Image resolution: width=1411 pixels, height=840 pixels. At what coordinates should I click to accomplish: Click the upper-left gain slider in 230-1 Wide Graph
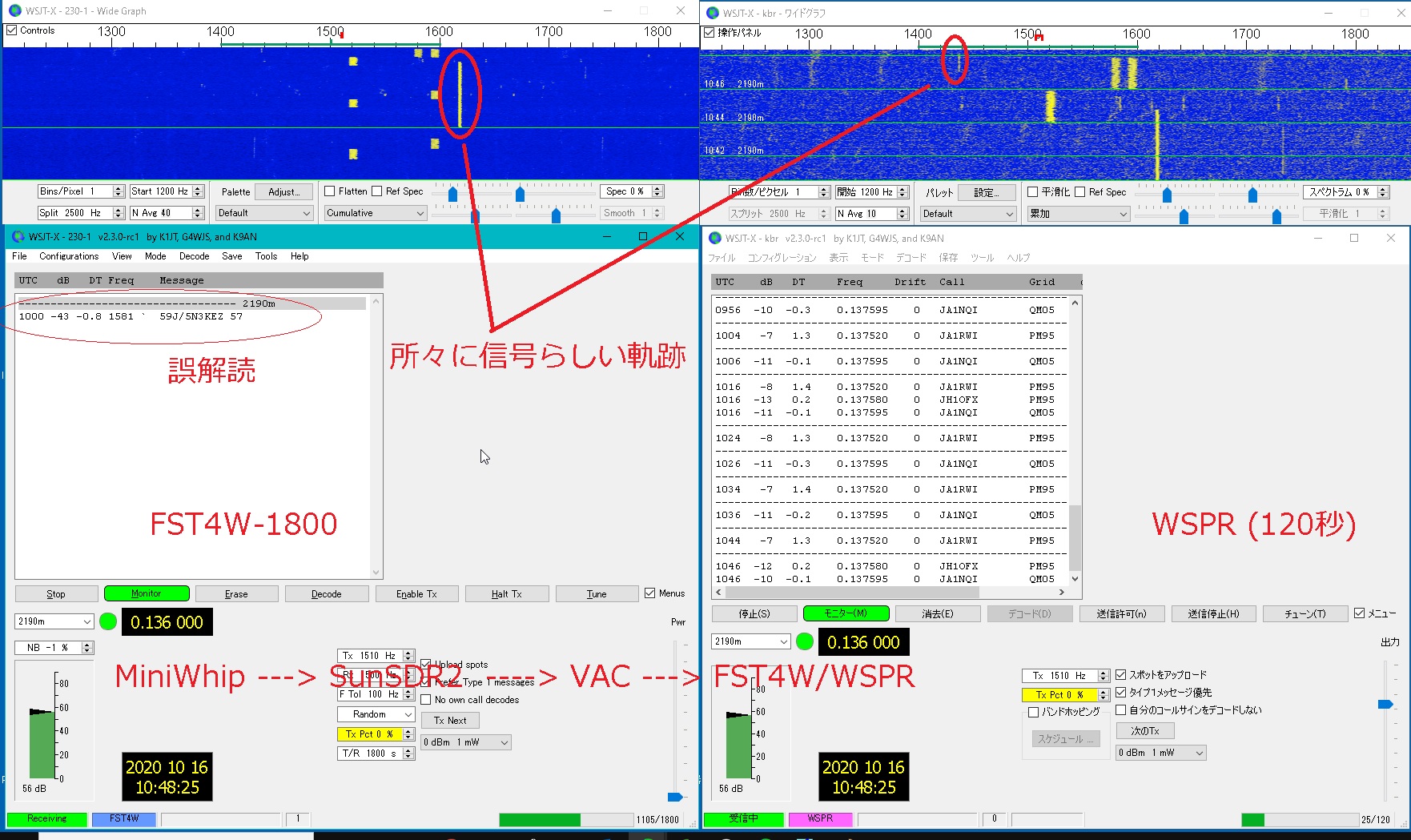[453, 194]
